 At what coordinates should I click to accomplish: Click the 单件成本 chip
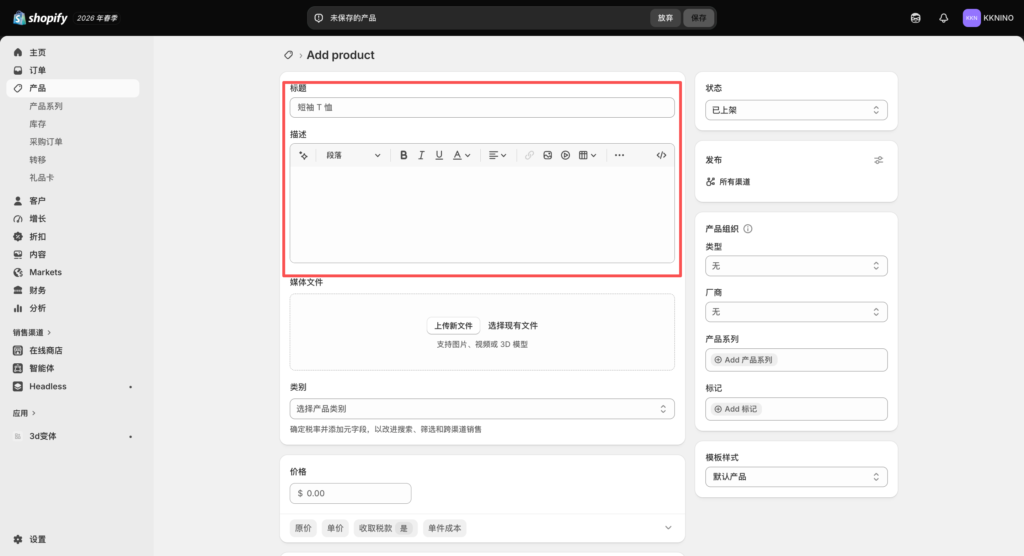[x=445, y=529]
